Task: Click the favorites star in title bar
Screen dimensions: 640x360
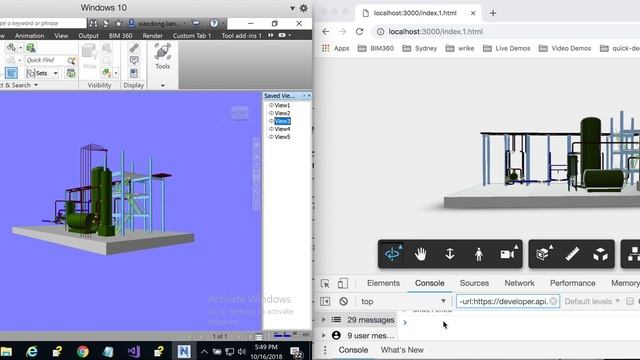Action: click(118, 23)
